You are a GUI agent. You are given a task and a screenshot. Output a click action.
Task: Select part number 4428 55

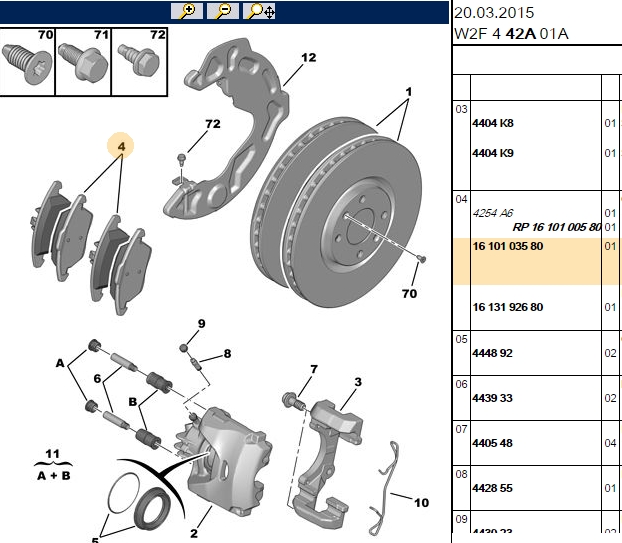coord(492,488)
